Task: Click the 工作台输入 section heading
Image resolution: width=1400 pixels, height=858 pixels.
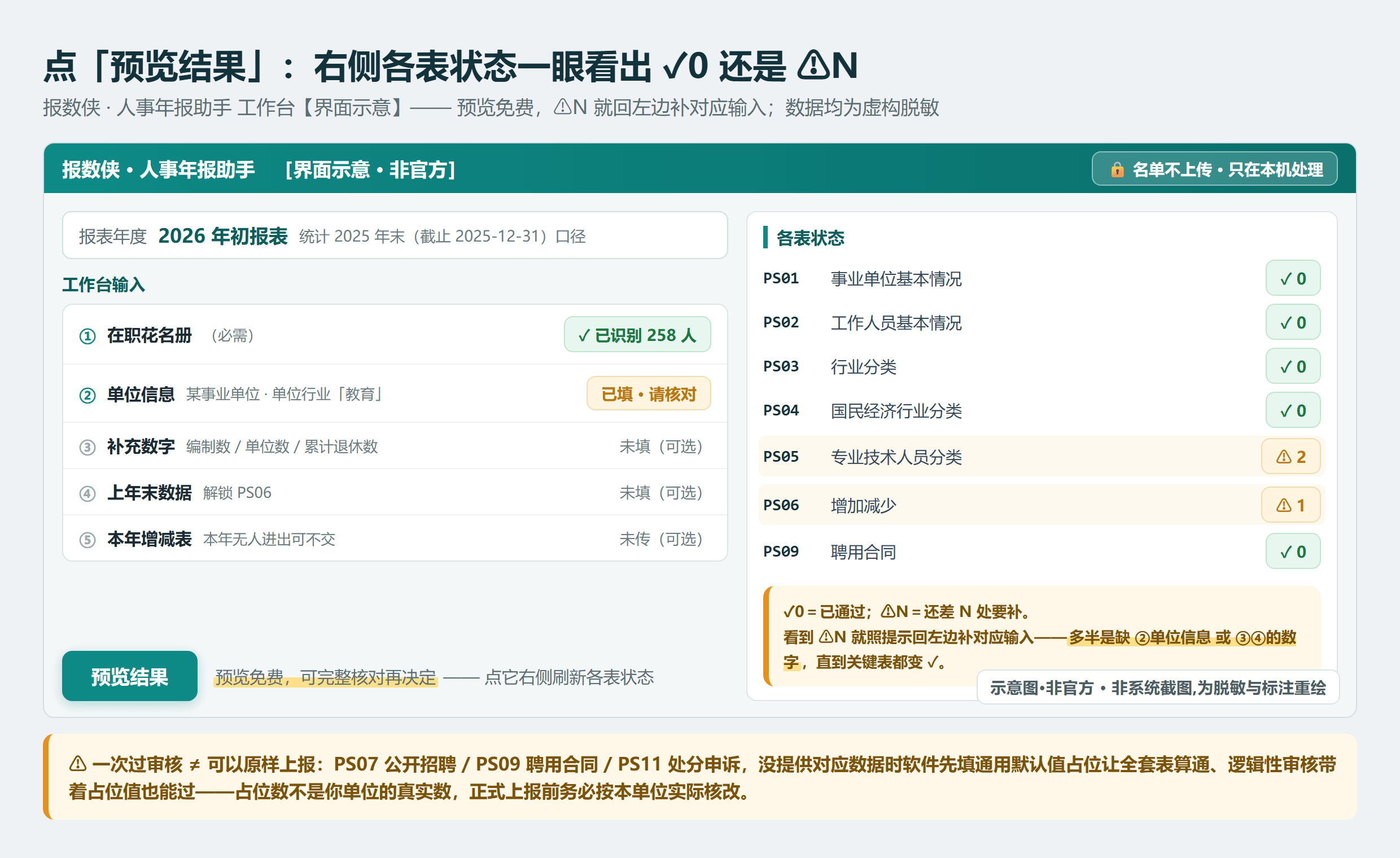Action: click(x=103, y=284)
